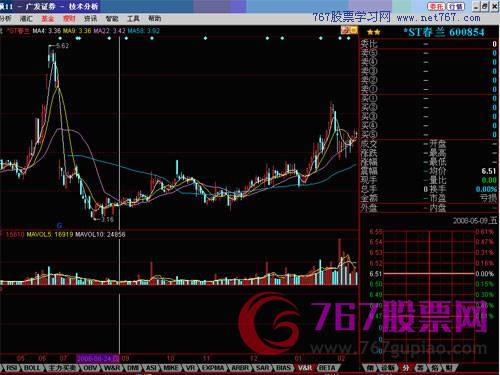Activate the V&R indicator tab
This screenshot has width=500, height=375.
click(305, 368)
